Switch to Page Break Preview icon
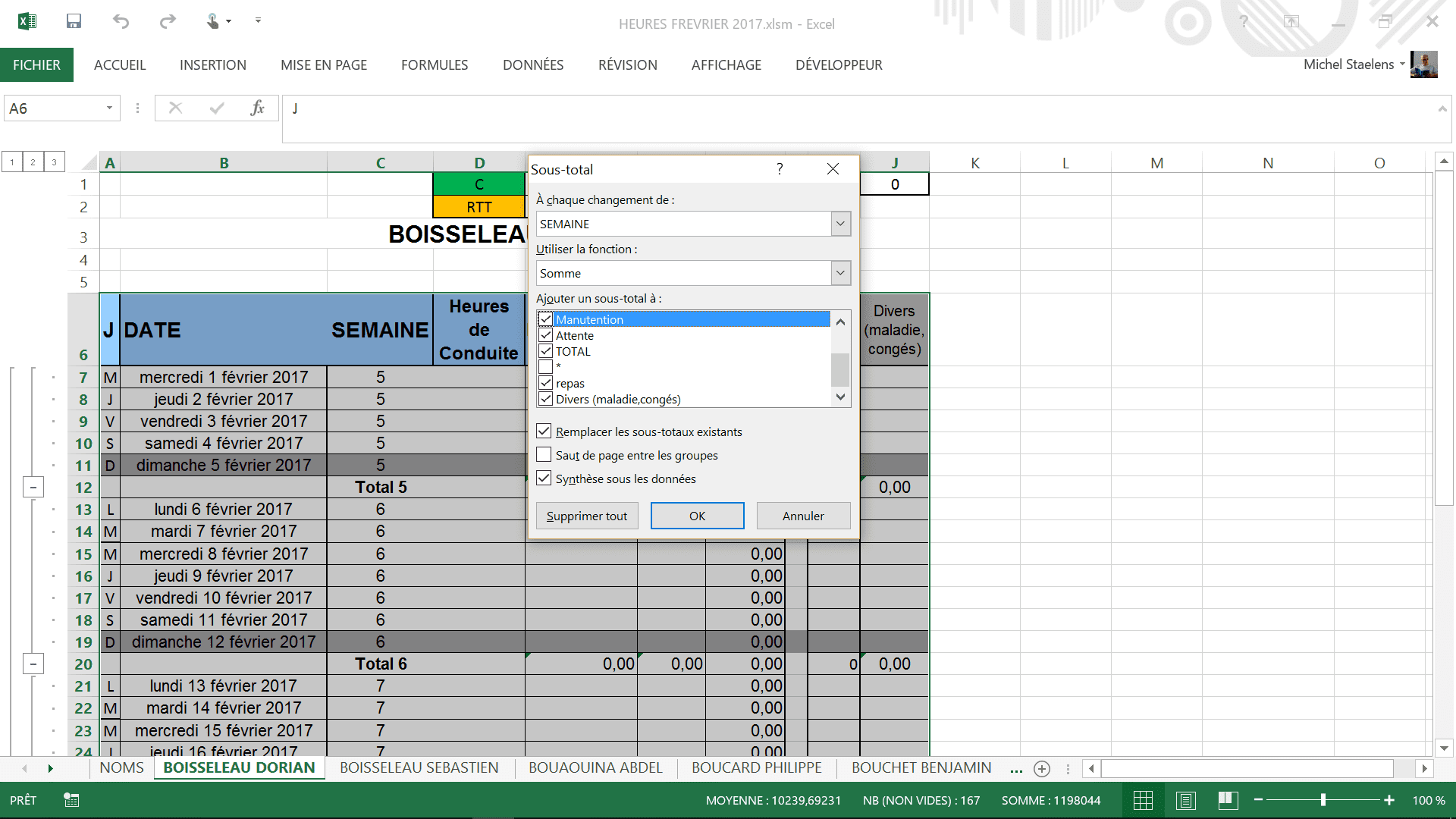1456x819 pixels. coord(1228,800)
